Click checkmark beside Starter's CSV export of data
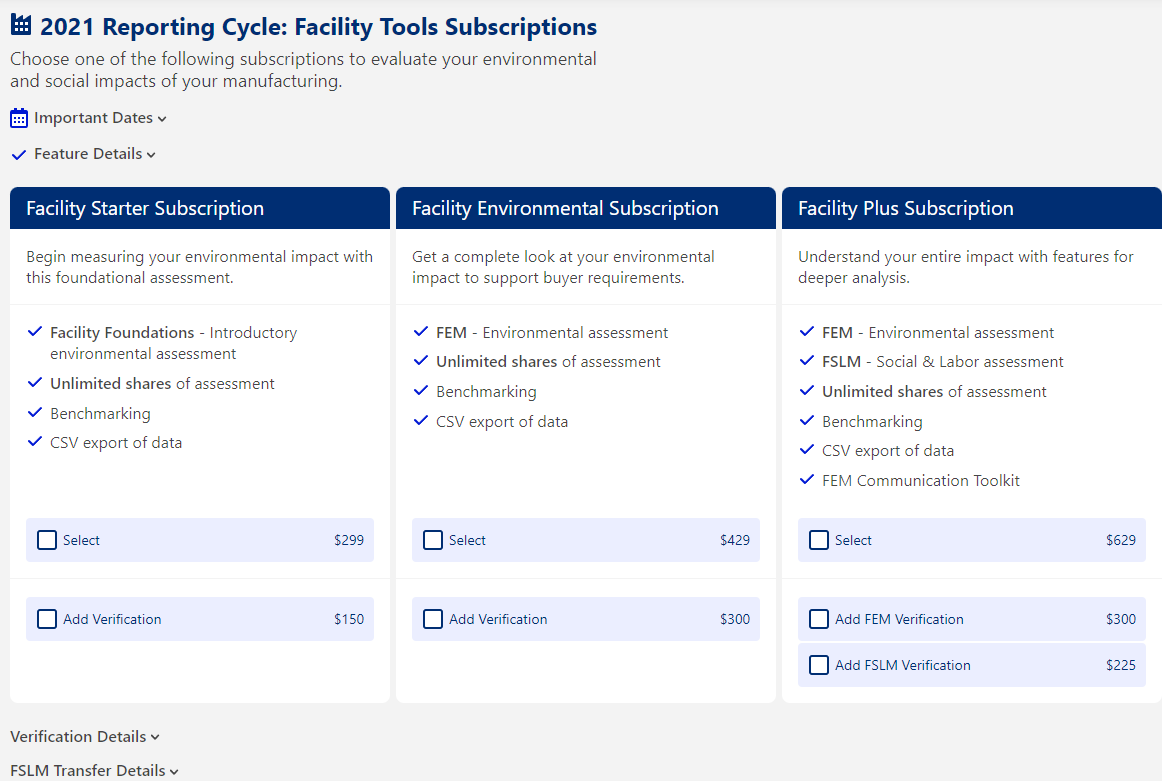Screen dimensions: 1162x781 pyautogui.click(x=35, y=442)
